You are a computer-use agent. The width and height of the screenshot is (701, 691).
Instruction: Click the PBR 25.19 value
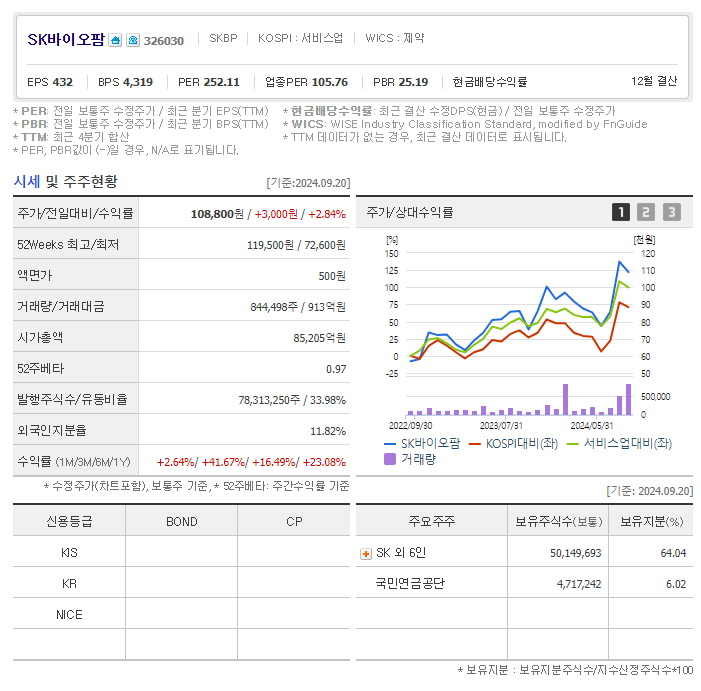401,82
